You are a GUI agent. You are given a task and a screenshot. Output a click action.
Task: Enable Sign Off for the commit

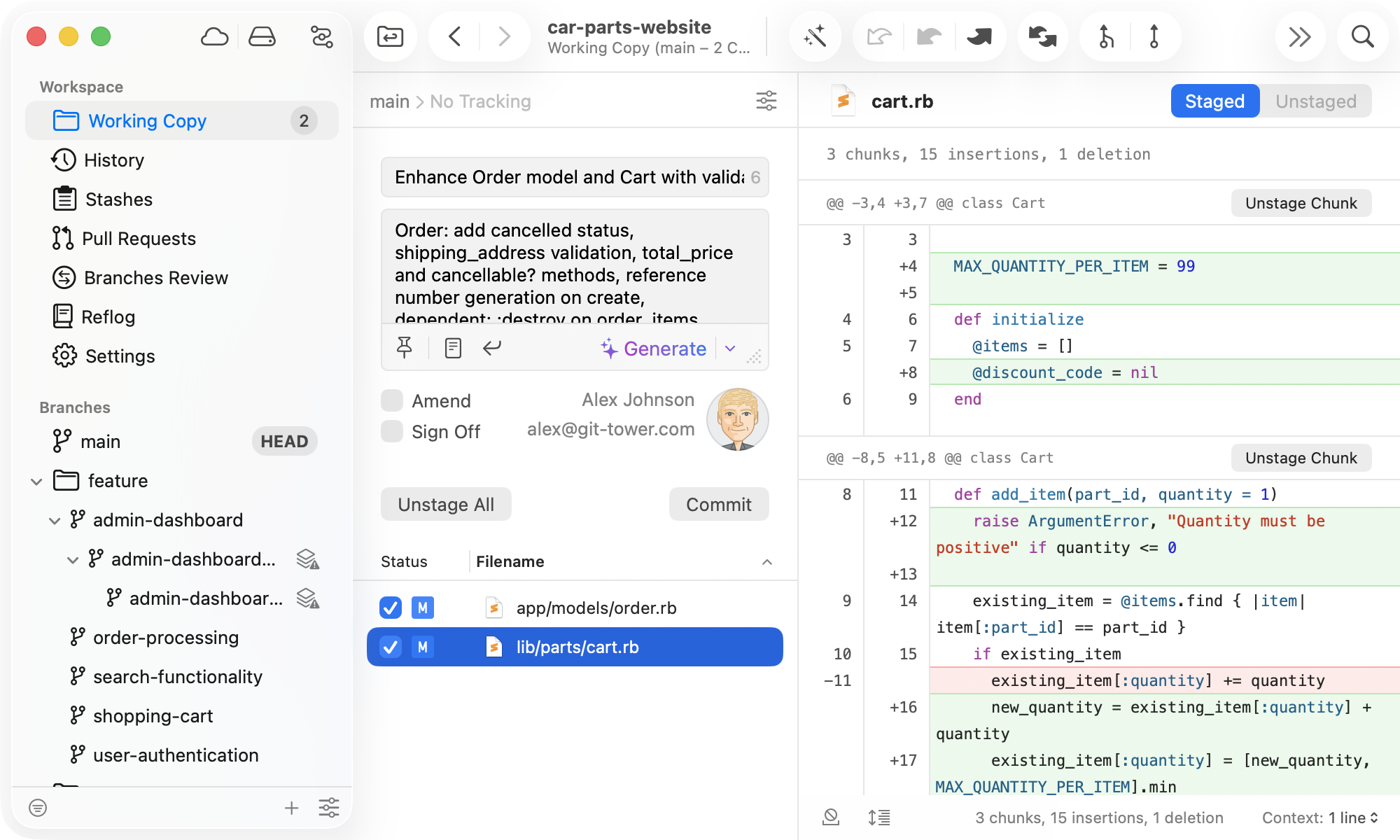point(392,431)
